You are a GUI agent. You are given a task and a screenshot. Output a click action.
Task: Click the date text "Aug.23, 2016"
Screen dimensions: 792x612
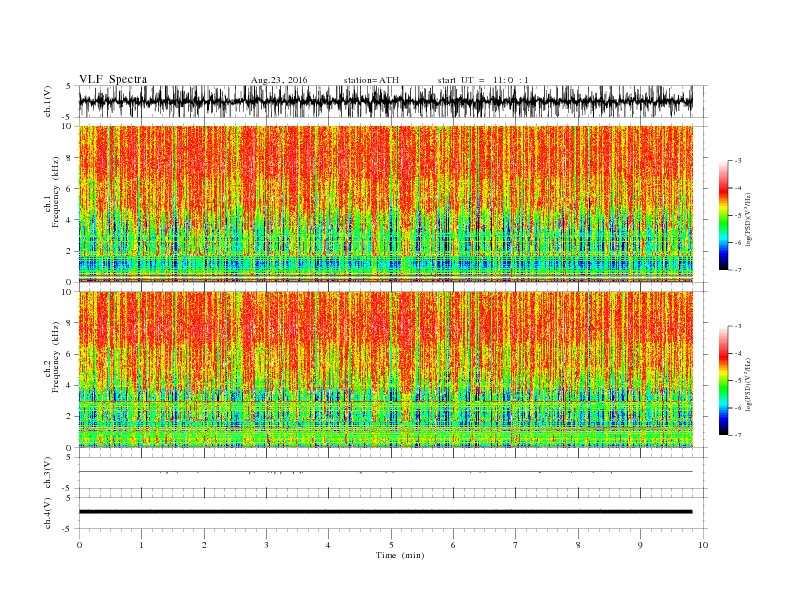[279, 80]
